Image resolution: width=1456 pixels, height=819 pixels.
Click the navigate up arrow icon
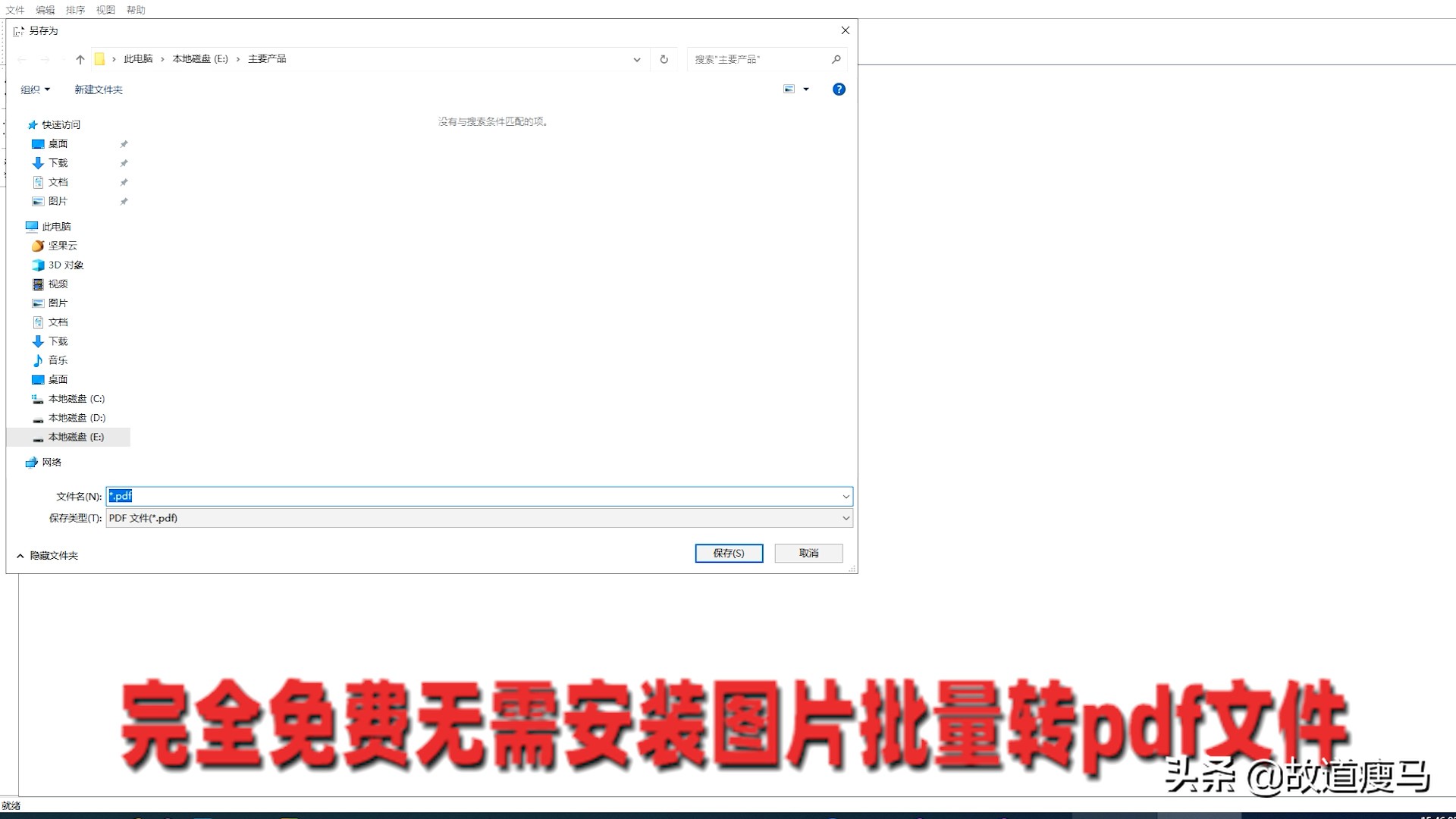80,58
